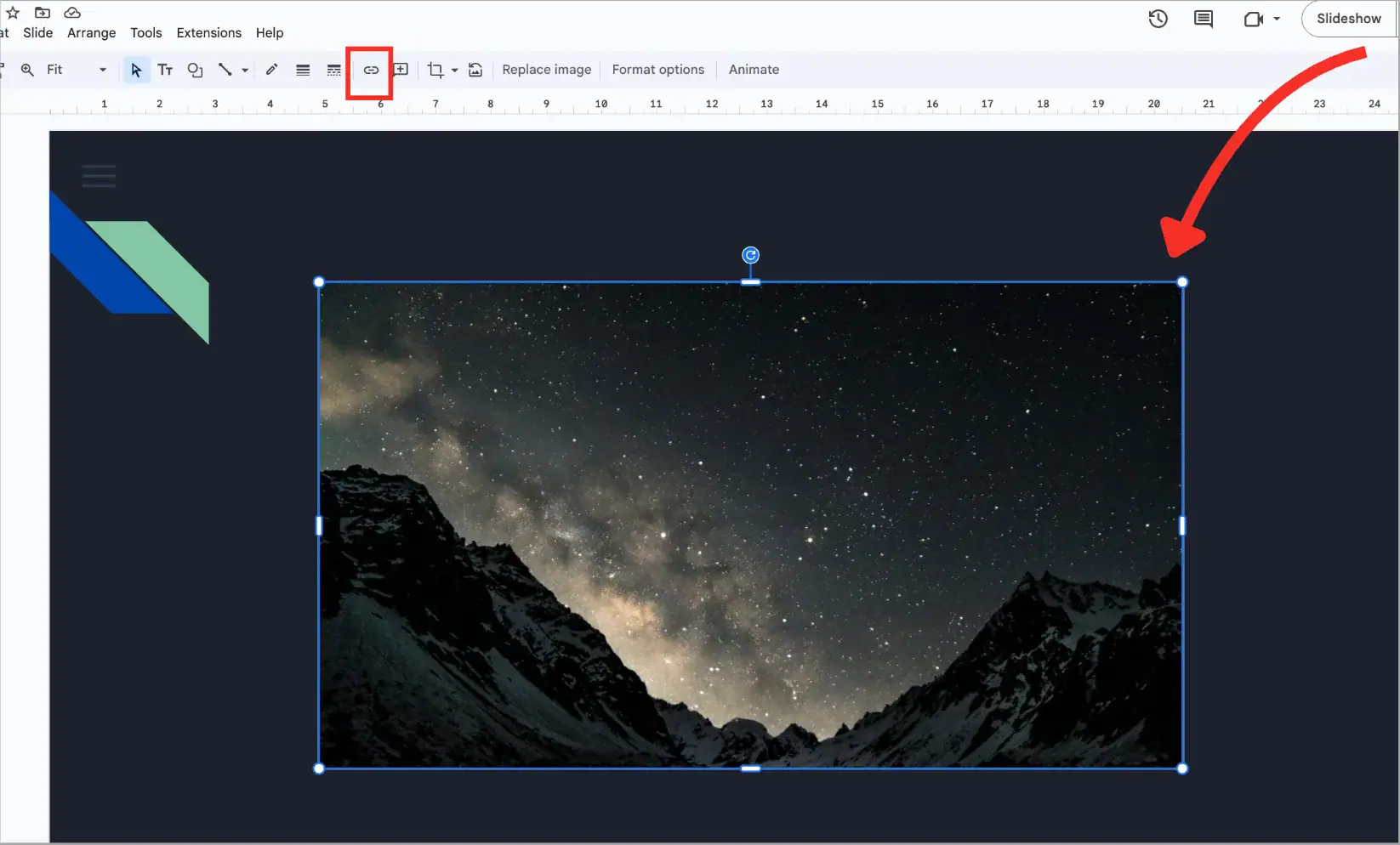The width and height of the screenshot is (1400, 845).
Task: Check the cloud save status icon
Action: pos(72,12)
